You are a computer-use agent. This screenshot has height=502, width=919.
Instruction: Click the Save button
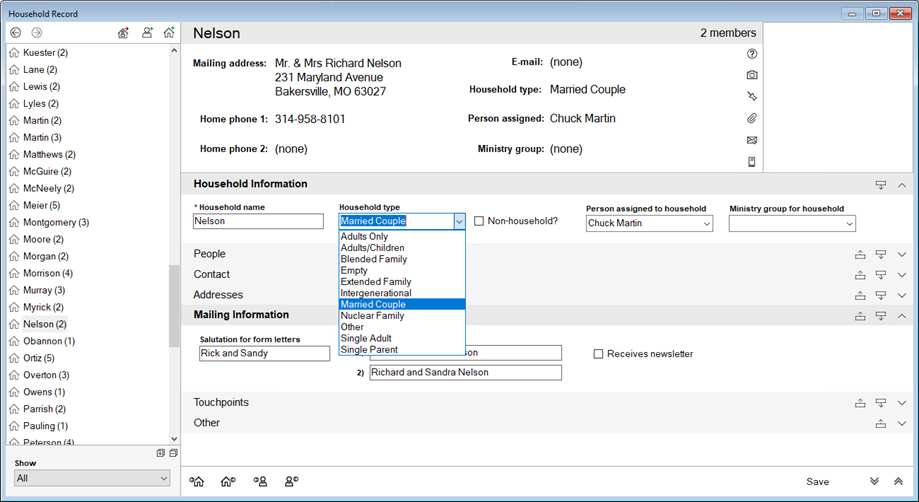click(817, 482)
